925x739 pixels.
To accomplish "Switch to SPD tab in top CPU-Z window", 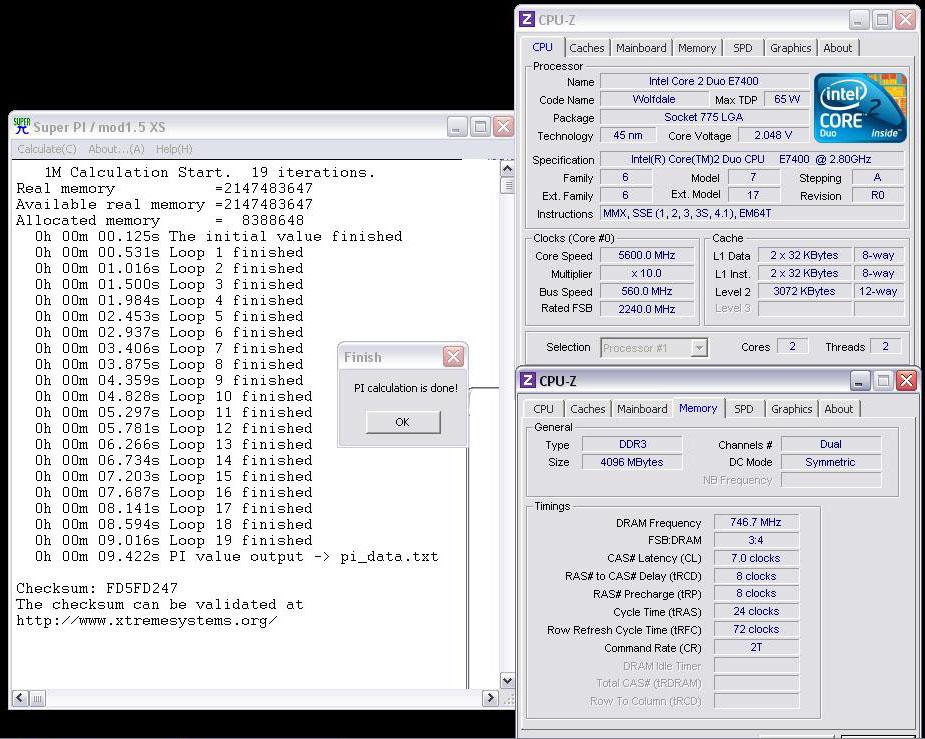I will click(x=742, y=48).
